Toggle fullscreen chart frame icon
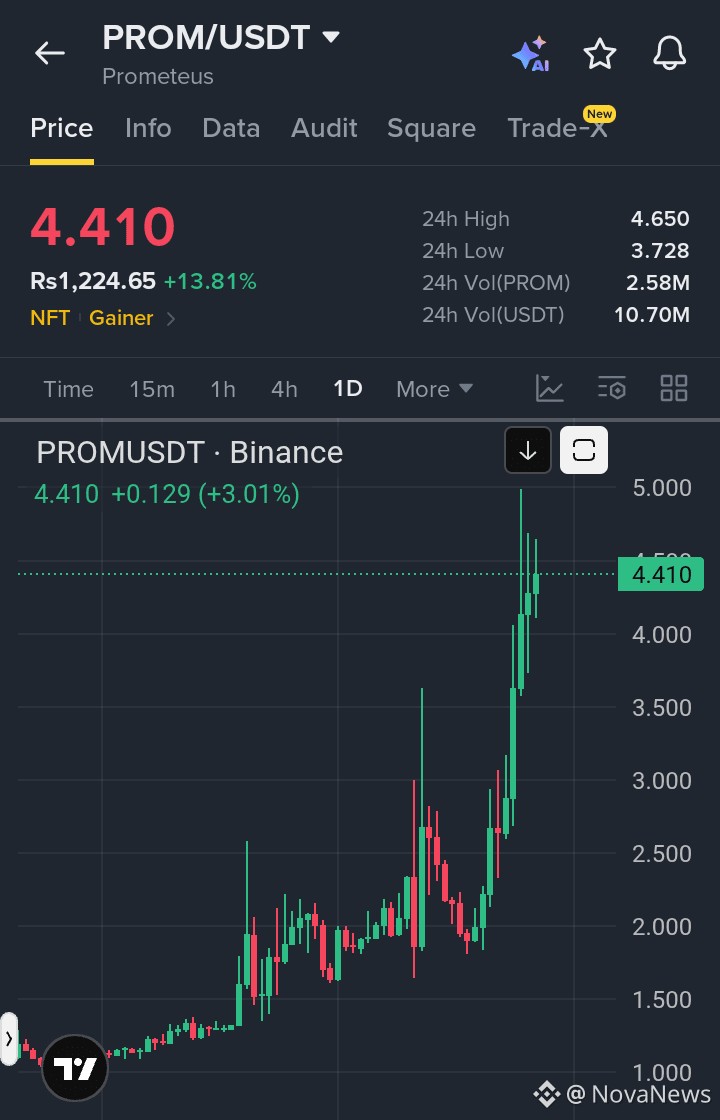The image size is (720, 1120). pyautogui.click(x=584, y=450)
